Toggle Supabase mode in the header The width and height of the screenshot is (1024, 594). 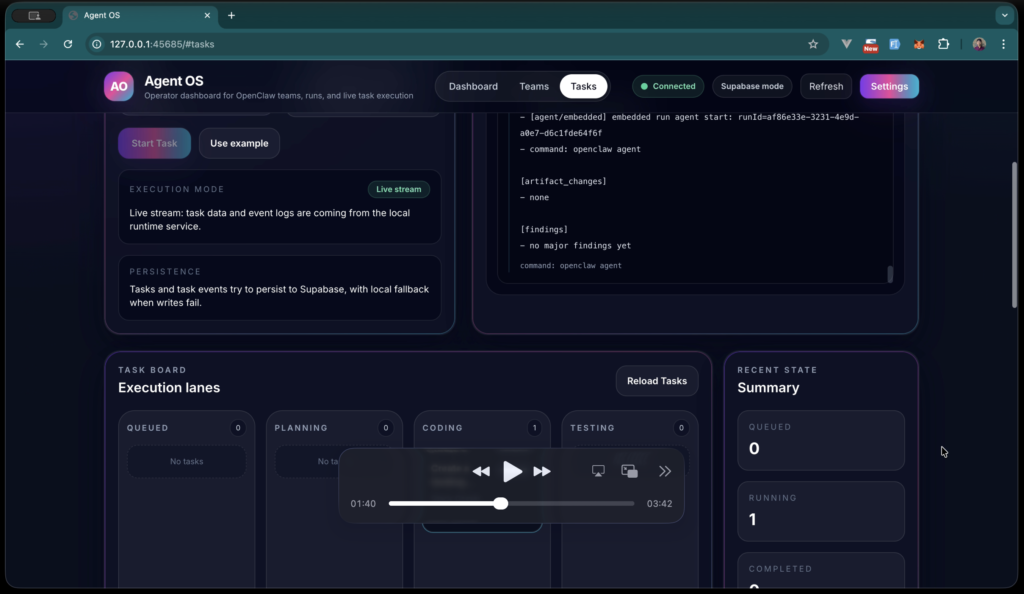[752, 86]
